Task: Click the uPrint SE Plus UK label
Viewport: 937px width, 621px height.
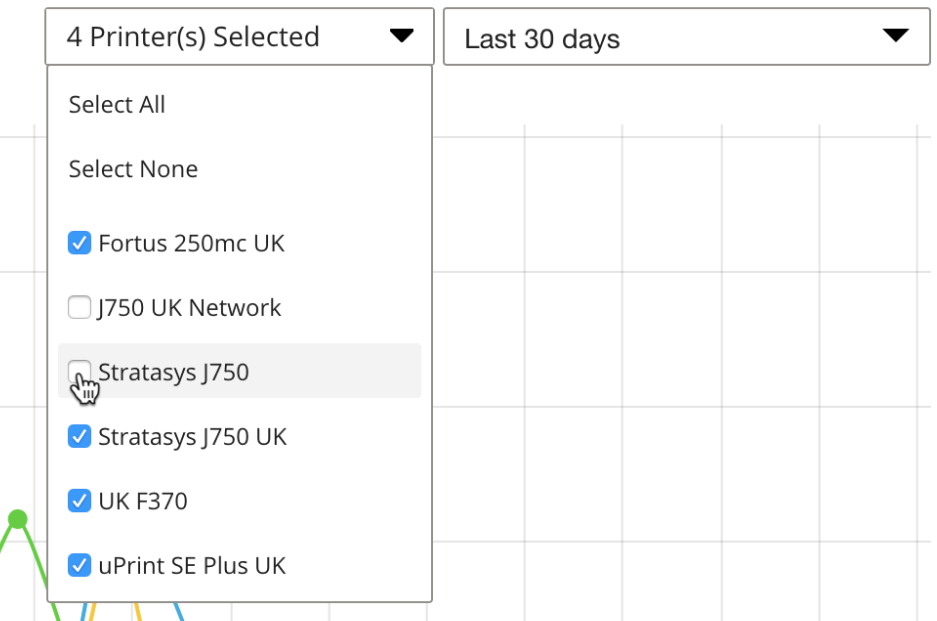Action: coord(192,566)
